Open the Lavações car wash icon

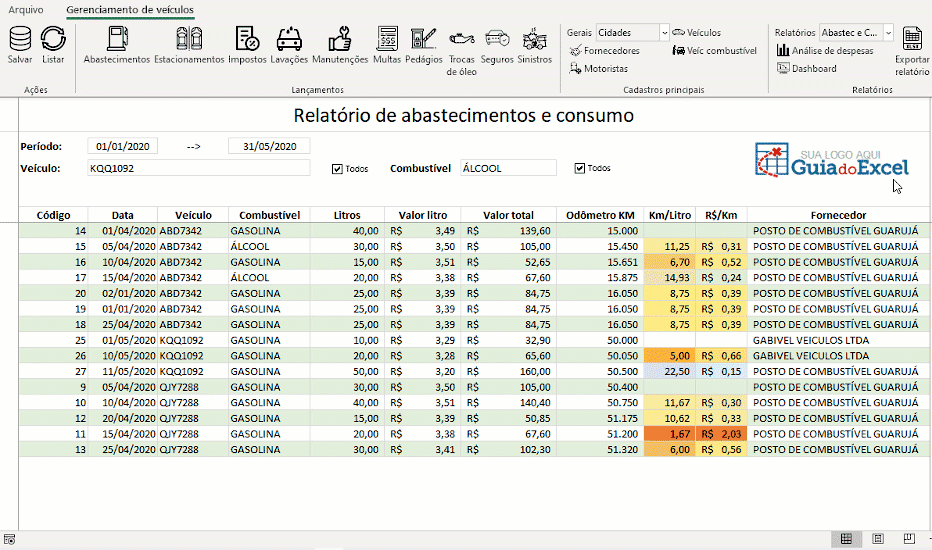289,40
